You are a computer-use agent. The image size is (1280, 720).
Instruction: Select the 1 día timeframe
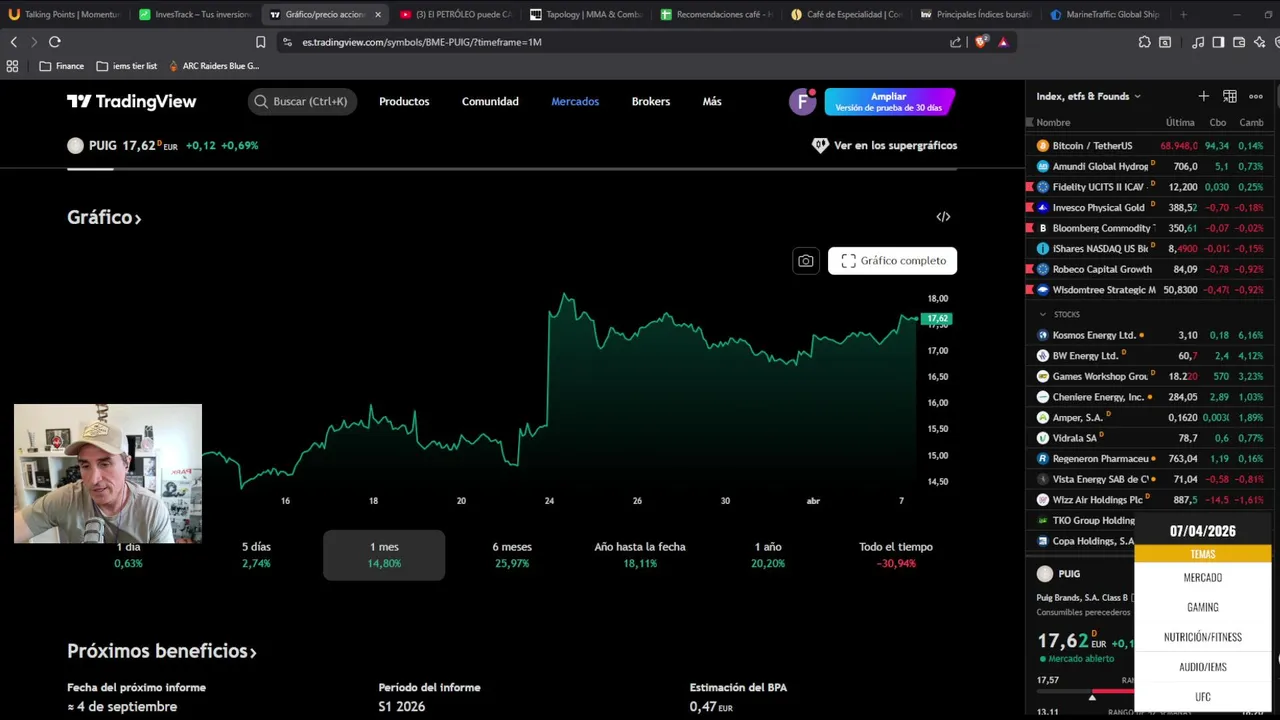128,555
